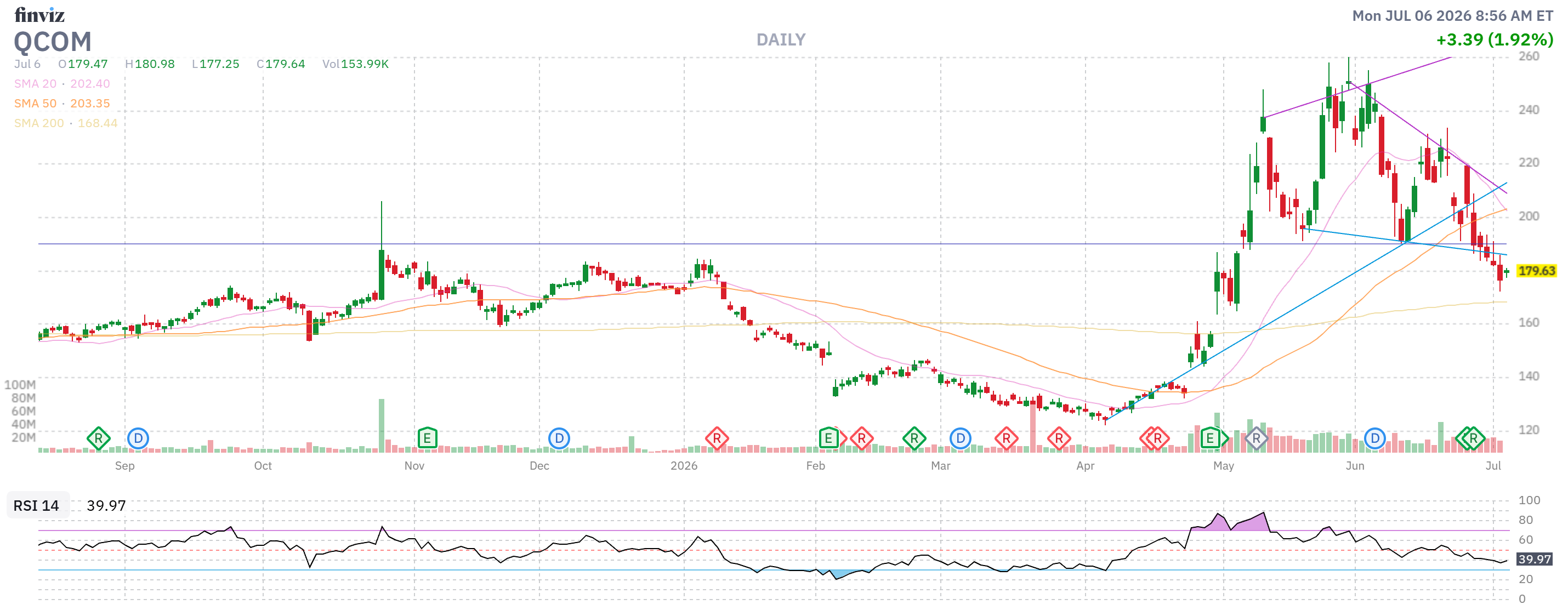Open the green E earnings marker in November
Image resolution: width=1568 pixels, height=616 pixels.
427,438
